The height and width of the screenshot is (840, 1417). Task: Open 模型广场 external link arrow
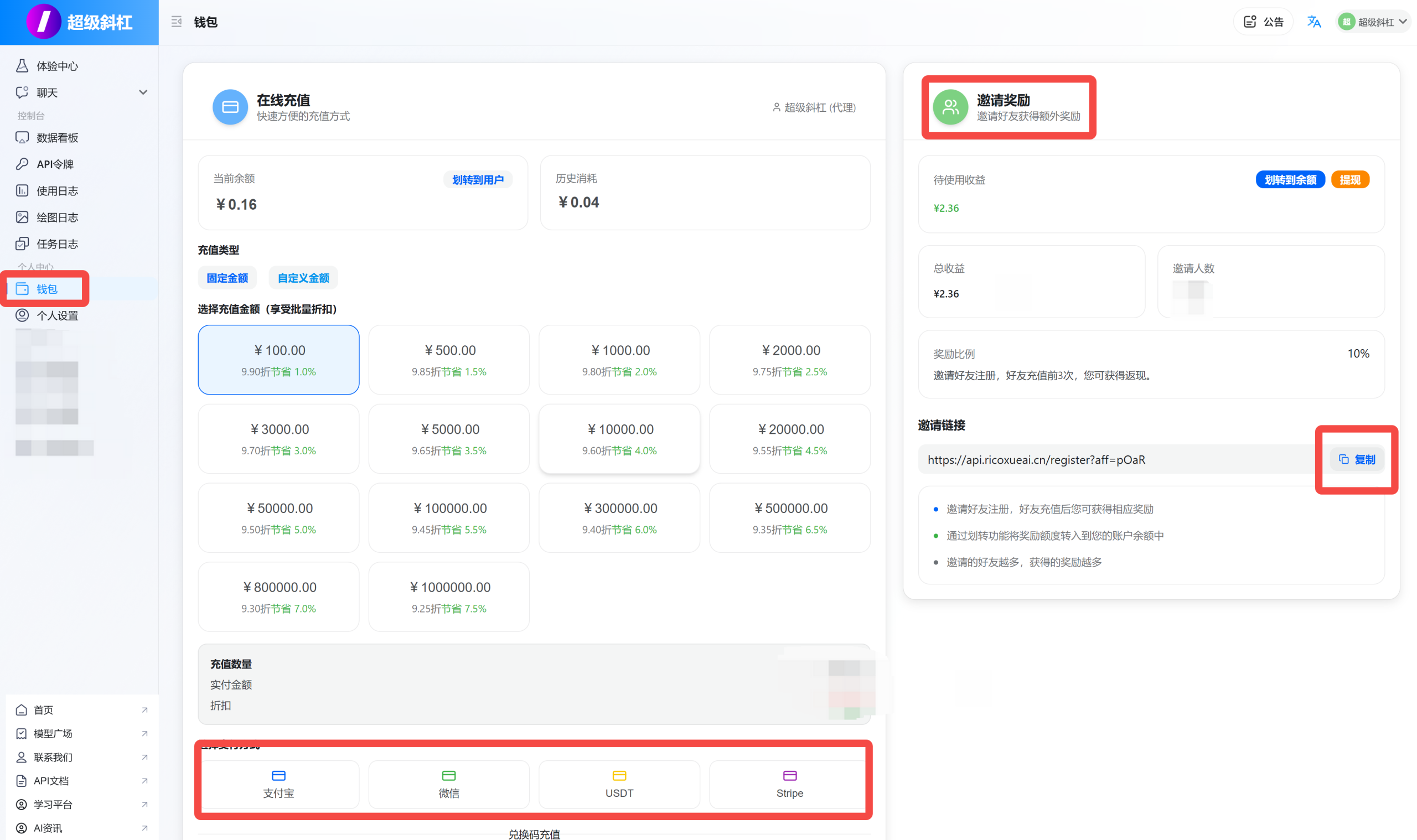(144, 734)
